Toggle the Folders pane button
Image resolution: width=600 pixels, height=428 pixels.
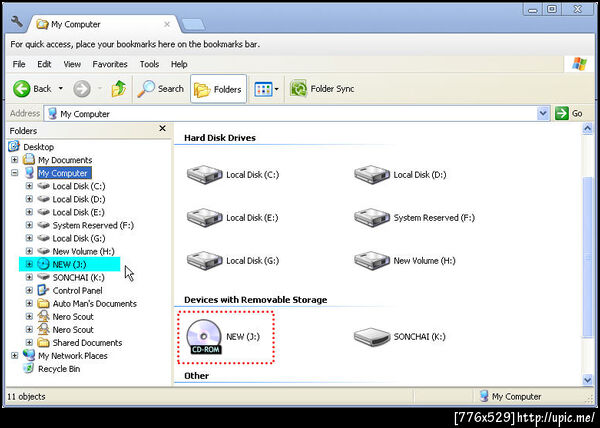tap(218, 89)
